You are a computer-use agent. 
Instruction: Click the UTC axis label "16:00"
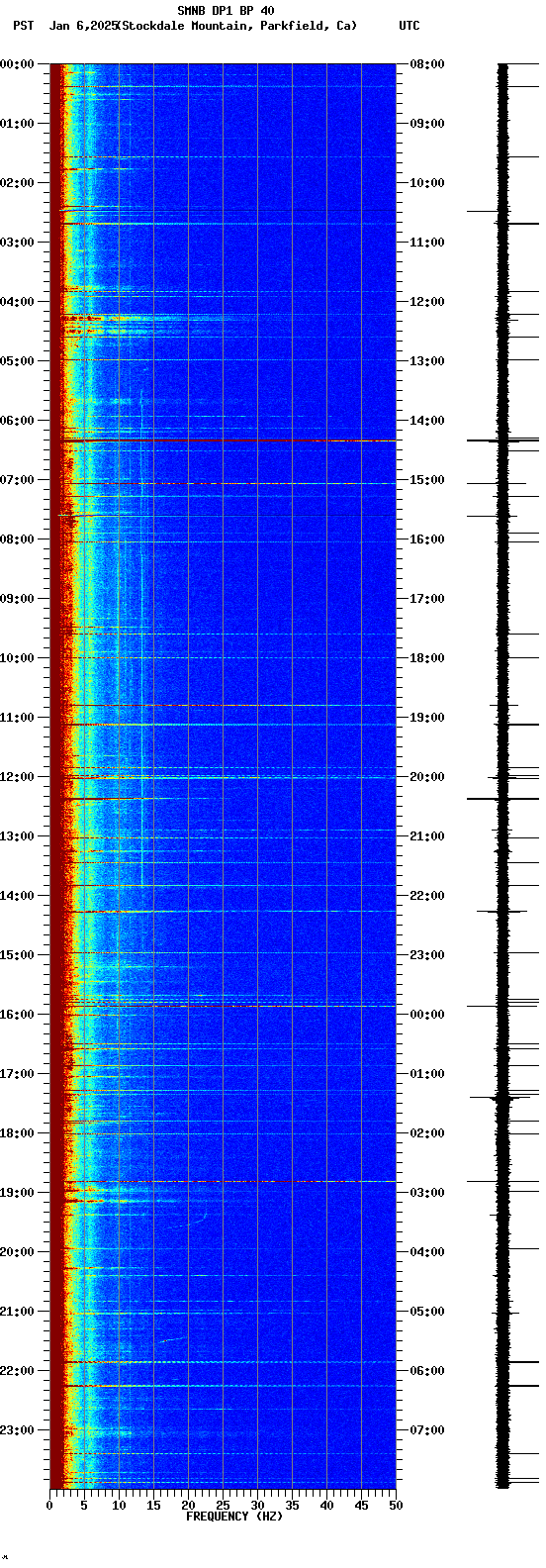tap(427, 539)
